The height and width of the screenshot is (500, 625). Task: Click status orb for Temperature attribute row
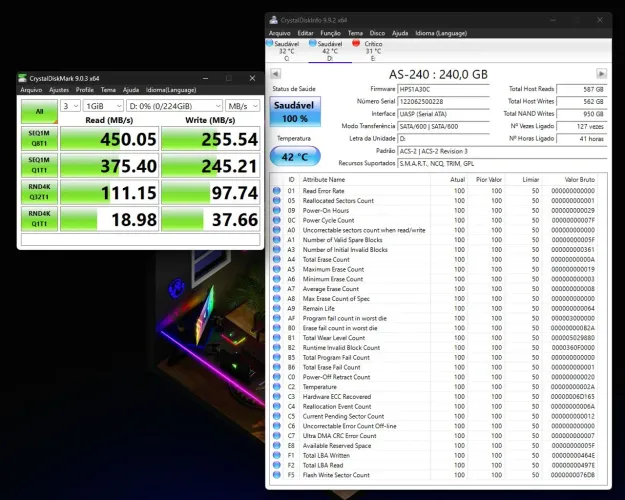(277, 387)
